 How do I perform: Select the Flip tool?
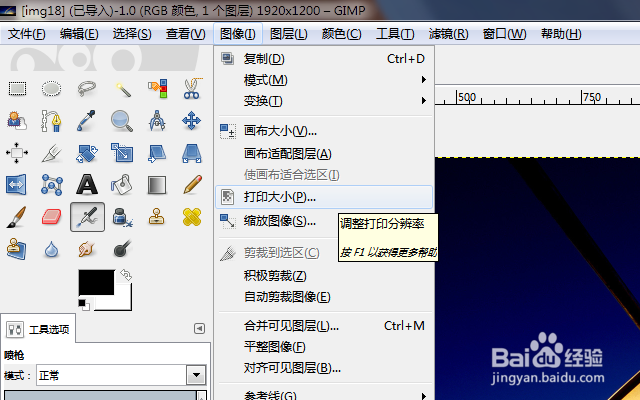click(x=16, y=184)
